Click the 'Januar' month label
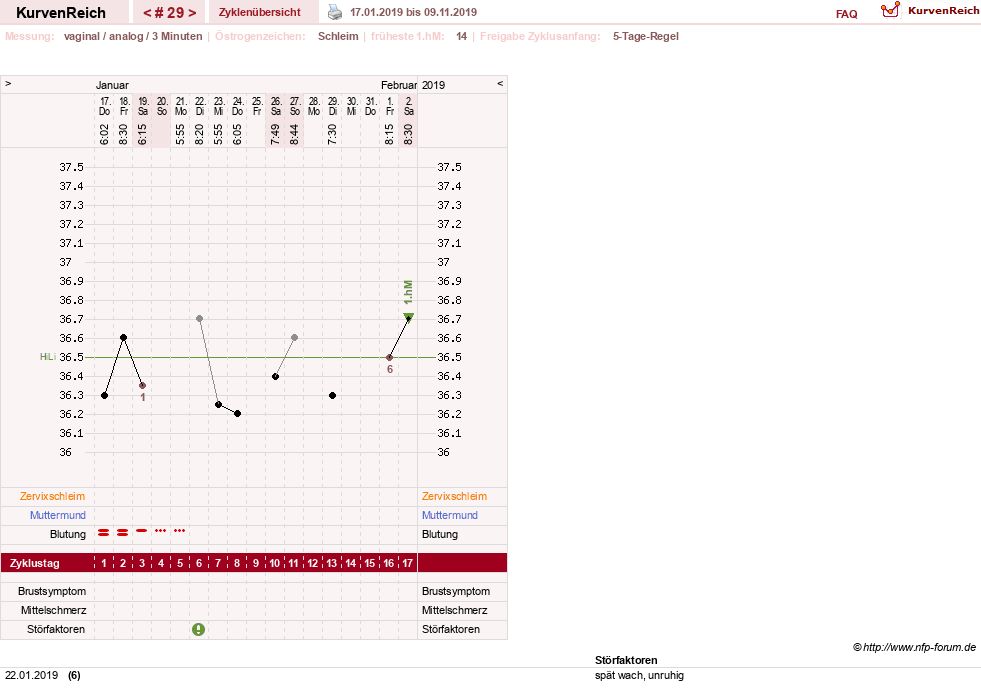This screenshot has width=981, height=699. tap(112, 85)
